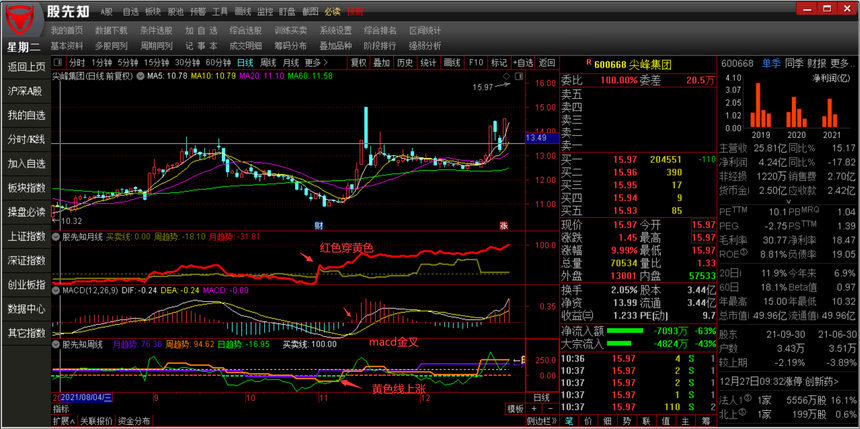Switch chart to 周线 weekly period
860x429 pixels.
point(268,63)
